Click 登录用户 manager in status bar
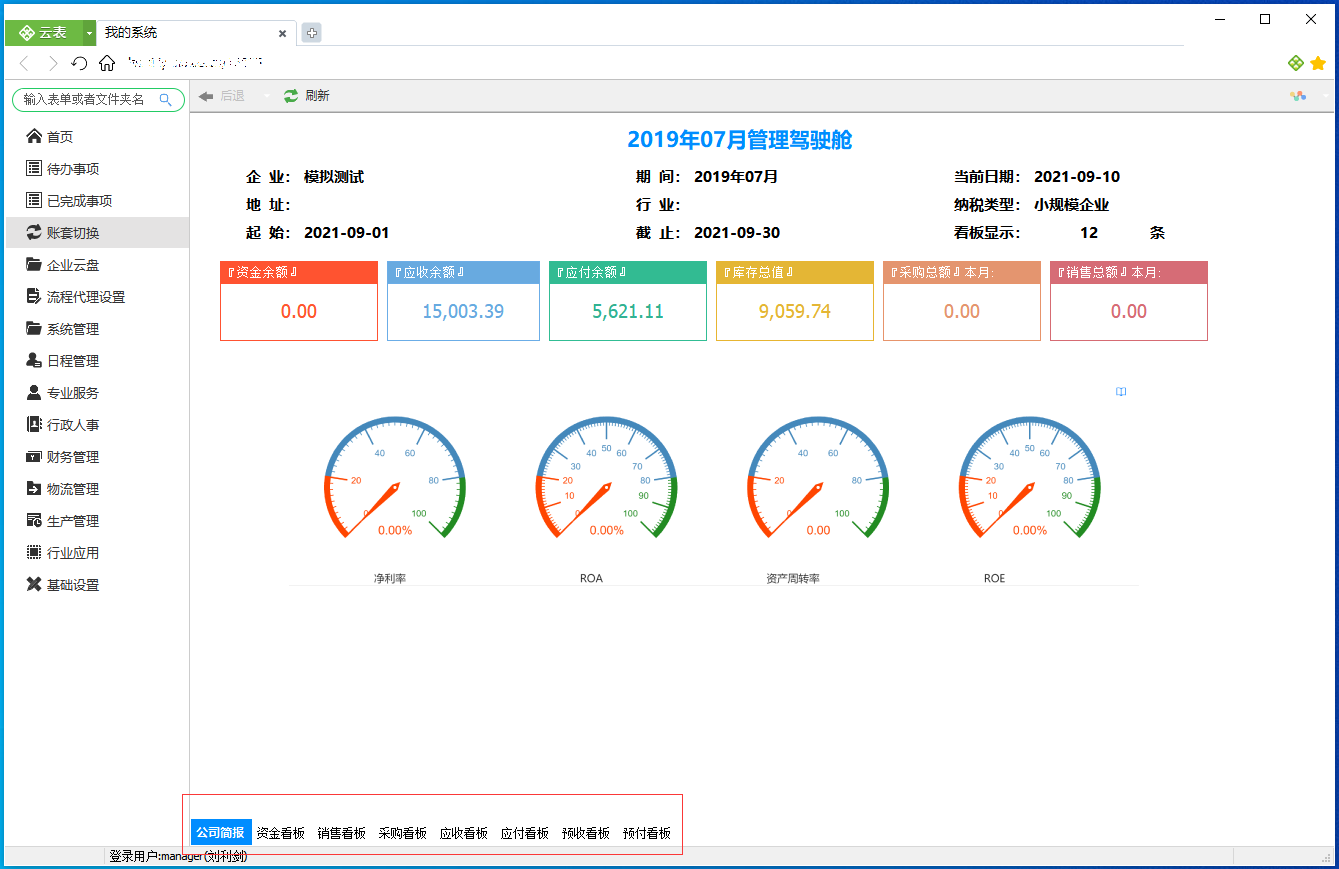This screenshot has height=869, width=1339. tap(178, 857)
